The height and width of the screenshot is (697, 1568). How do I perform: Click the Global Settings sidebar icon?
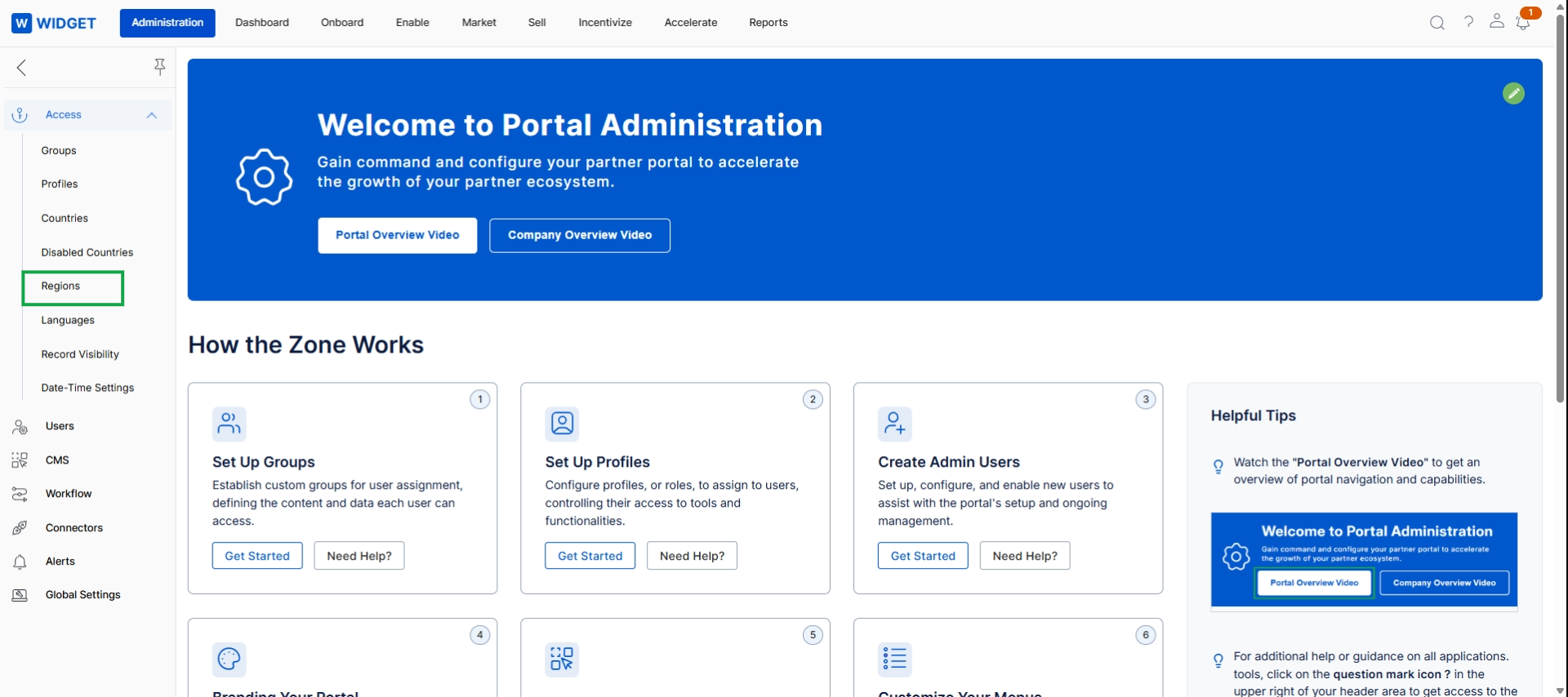point(20,595)
